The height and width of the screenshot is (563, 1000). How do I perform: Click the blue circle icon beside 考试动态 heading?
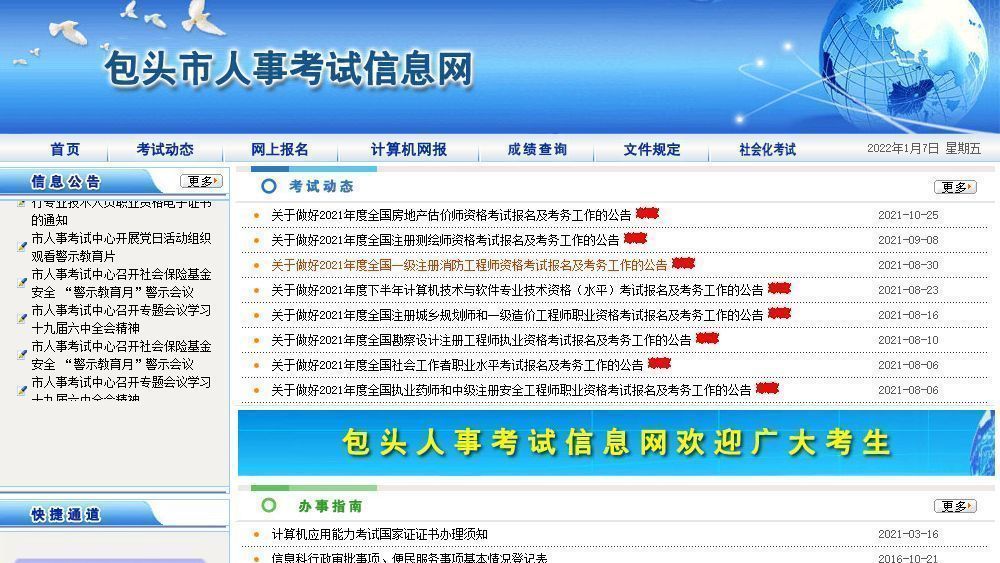tap(268, 186)
